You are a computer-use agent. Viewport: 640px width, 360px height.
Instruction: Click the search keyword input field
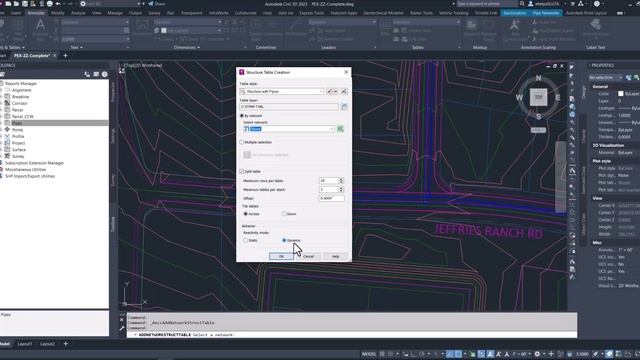click(x=487, y=4)
